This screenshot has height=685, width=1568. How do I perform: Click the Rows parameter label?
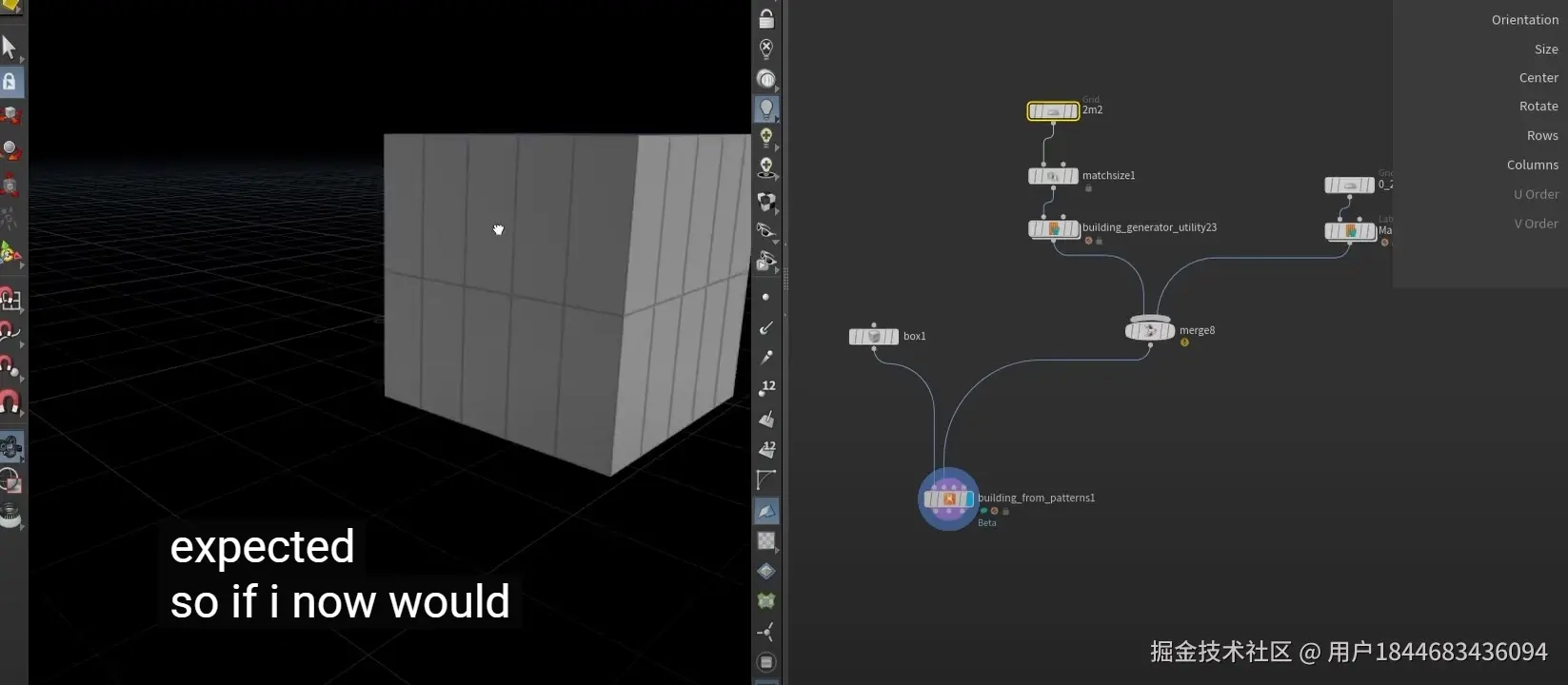1542,136
